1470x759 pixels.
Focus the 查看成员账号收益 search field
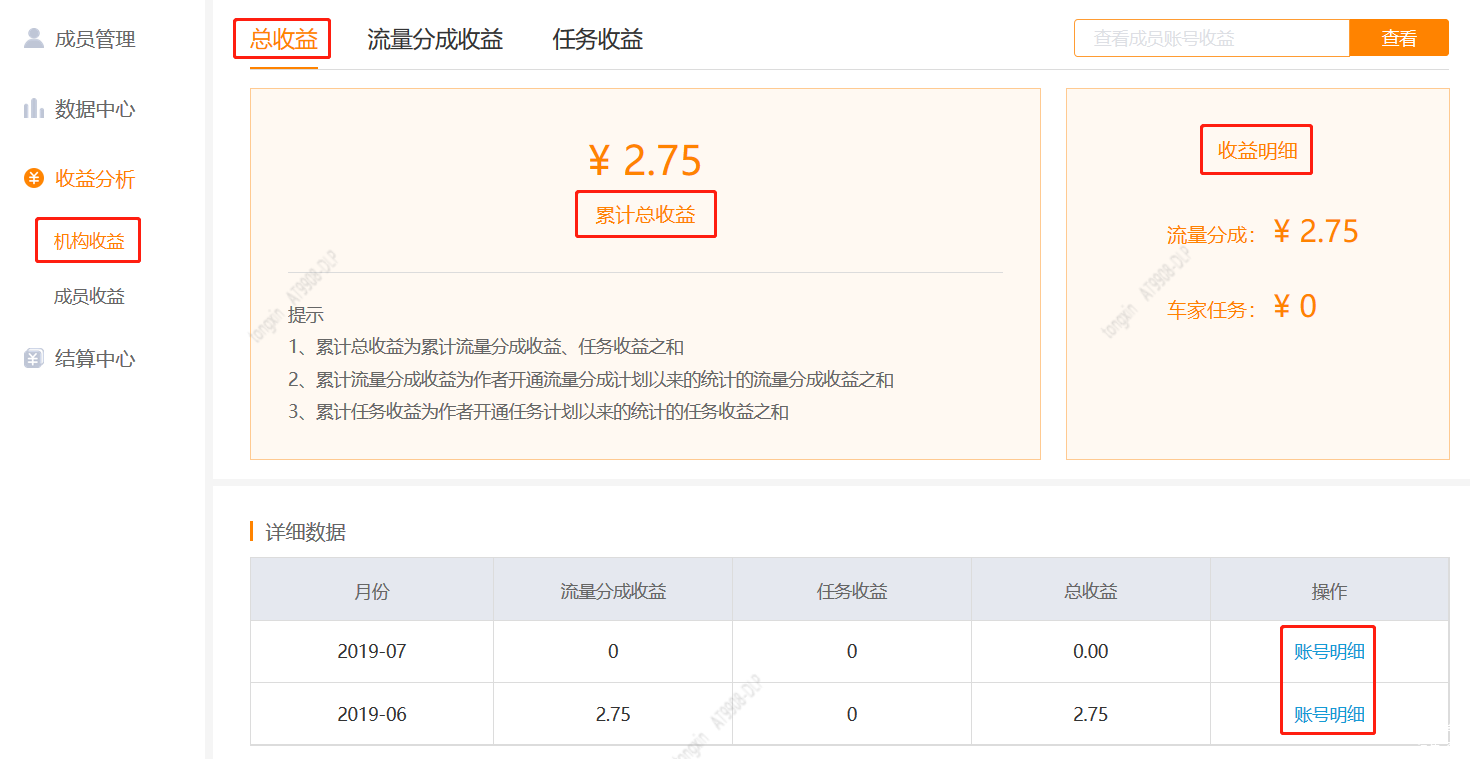click(x=1211, y=39)
